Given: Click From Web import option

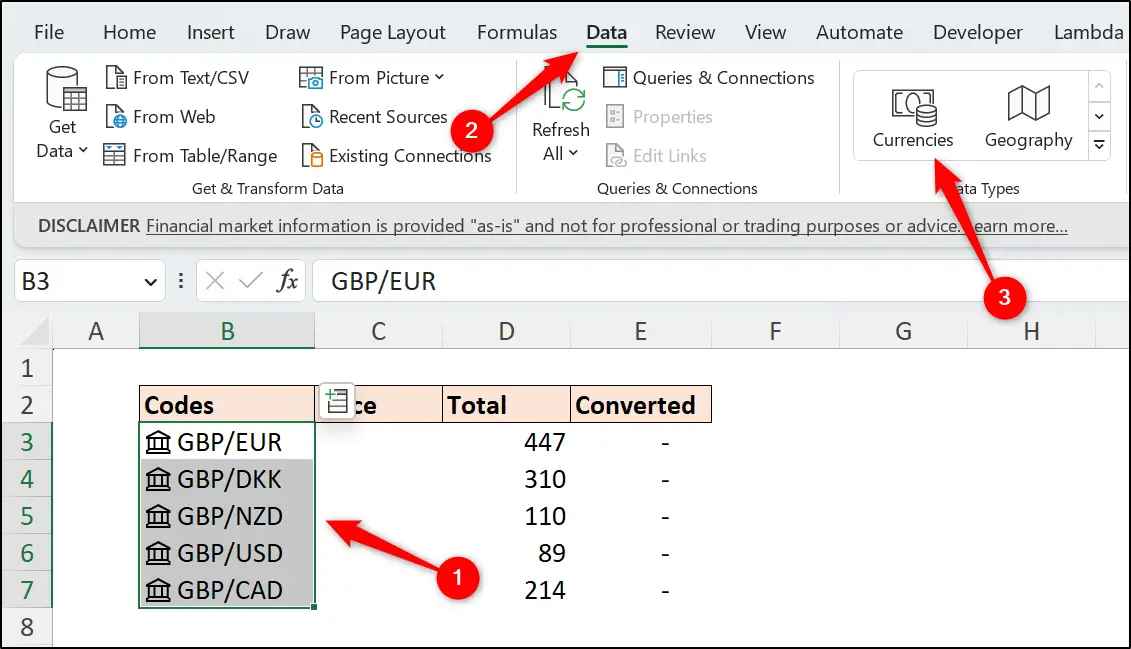Looking at the screenshot, I should pos(160,117).
